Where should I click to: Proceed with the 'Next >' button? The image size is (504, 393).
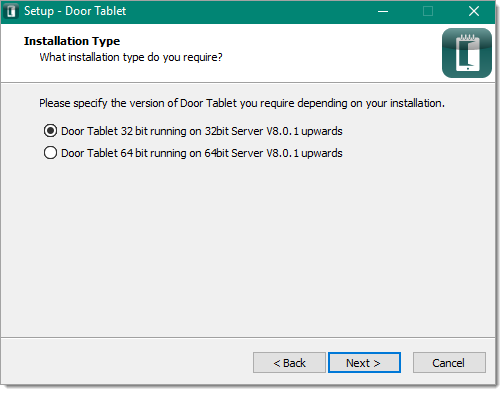[364, 363]
